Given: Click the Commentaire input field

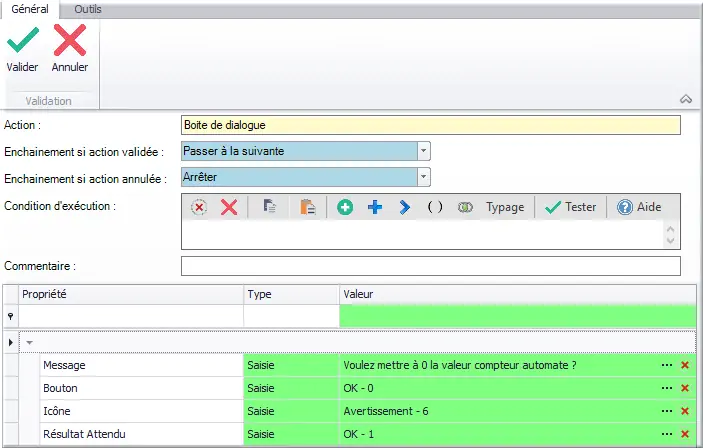Looking at the screenshot, I should pyautogui.click(x=431, y=266).
